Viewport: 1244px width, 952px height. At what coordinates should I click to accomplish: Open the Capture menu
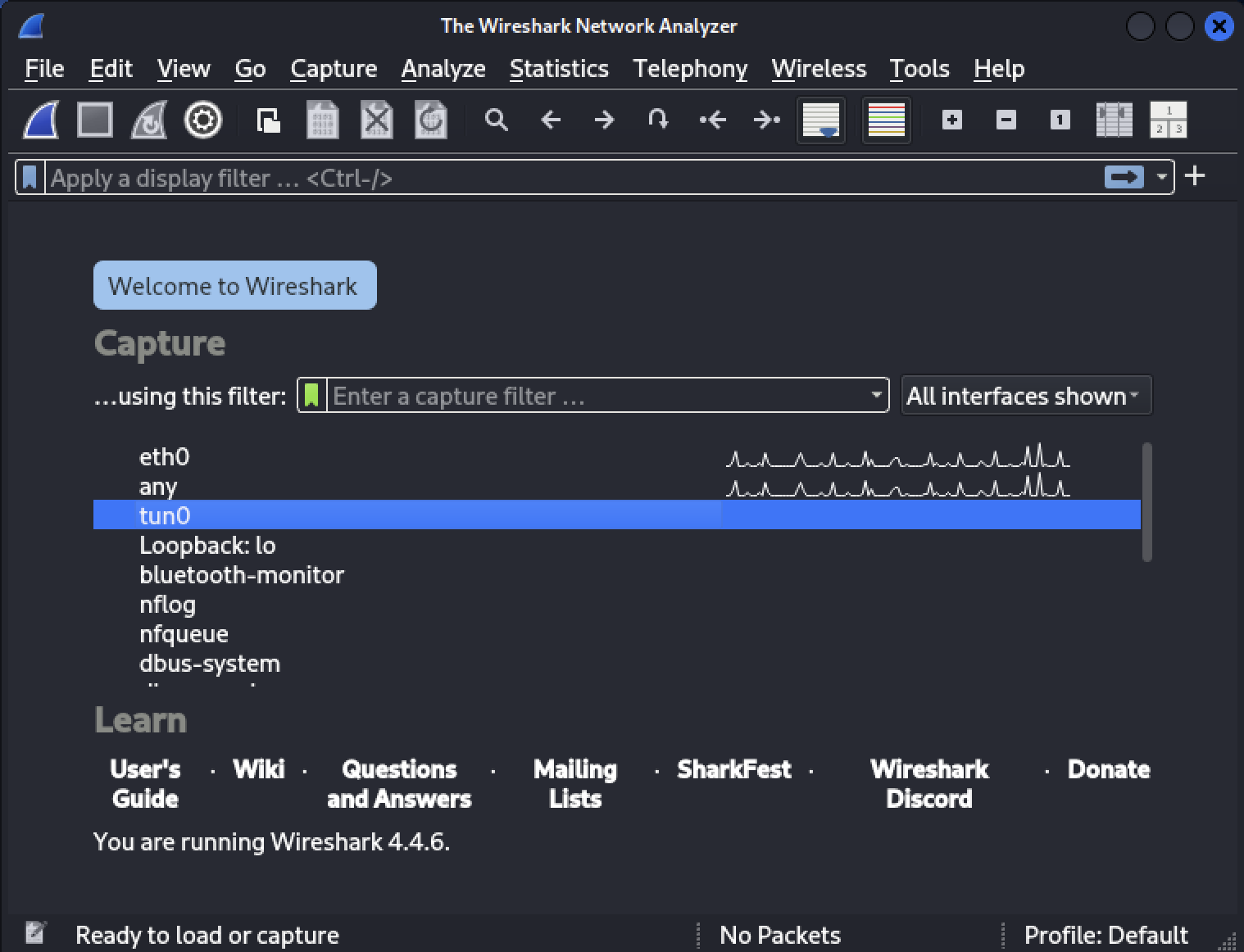(x=334, y=69)
